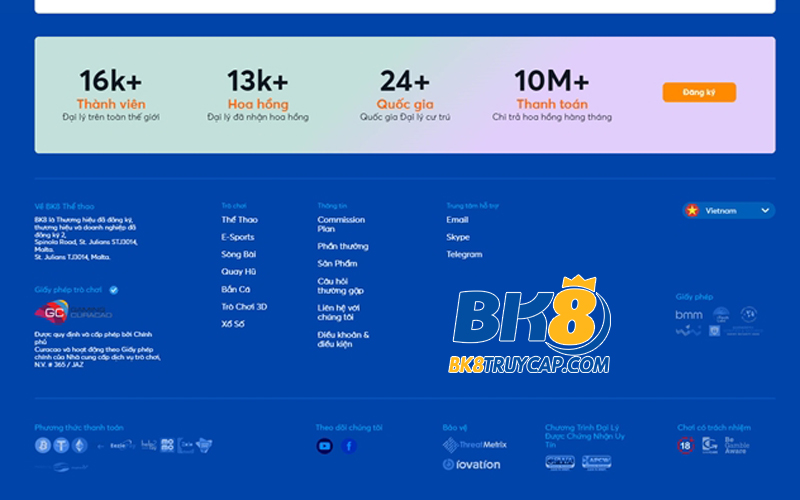Viewport: 800px width, 500px height.
Task: Select the Quay Hũ link
Action: coord(238,272)
